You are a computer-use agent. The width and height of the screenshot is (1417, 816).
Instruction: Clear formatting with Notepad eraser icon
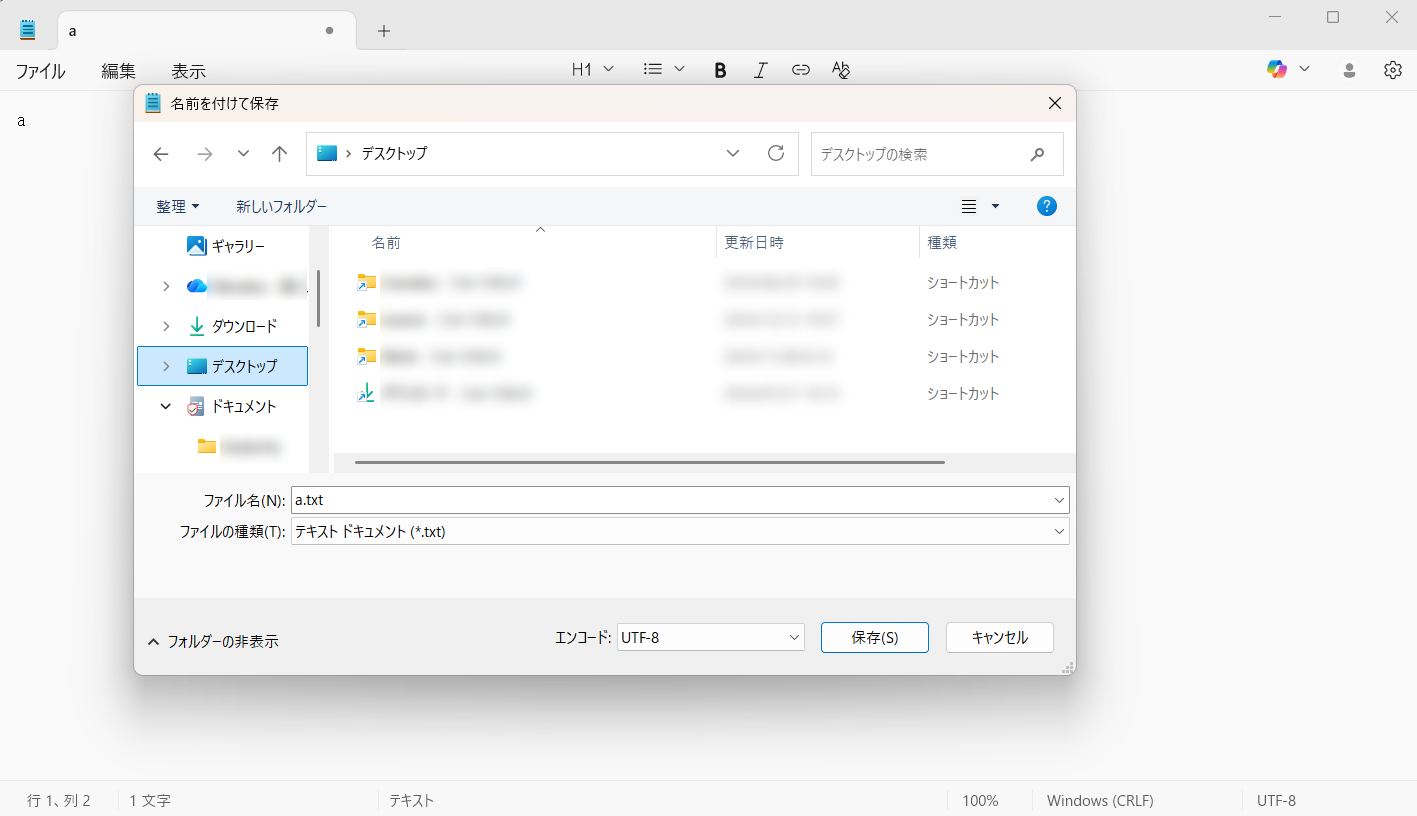[841, 69]
